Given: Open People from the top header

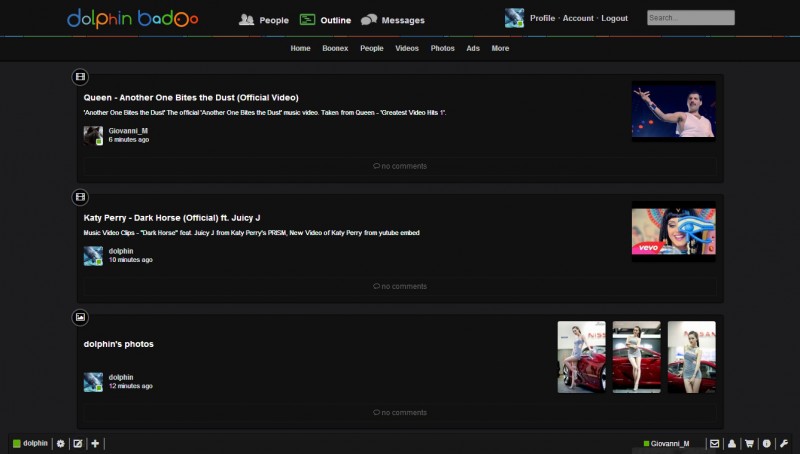Looking at the screenshot, I should 264,20.
